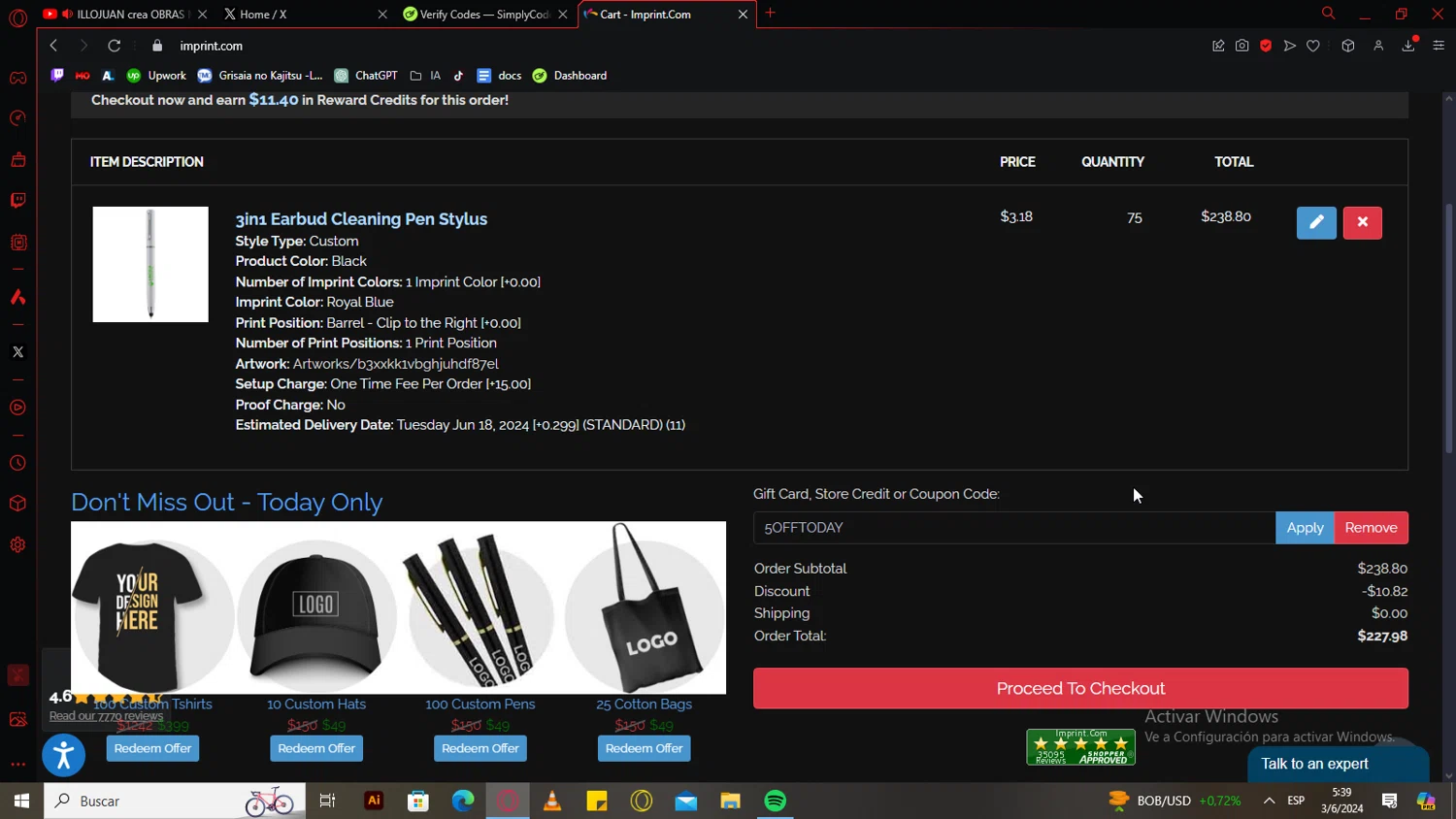This screenshot has width=1456, height=819.
Task: Search tabs with the magnifier icon
Action: tap(1328, 14)
